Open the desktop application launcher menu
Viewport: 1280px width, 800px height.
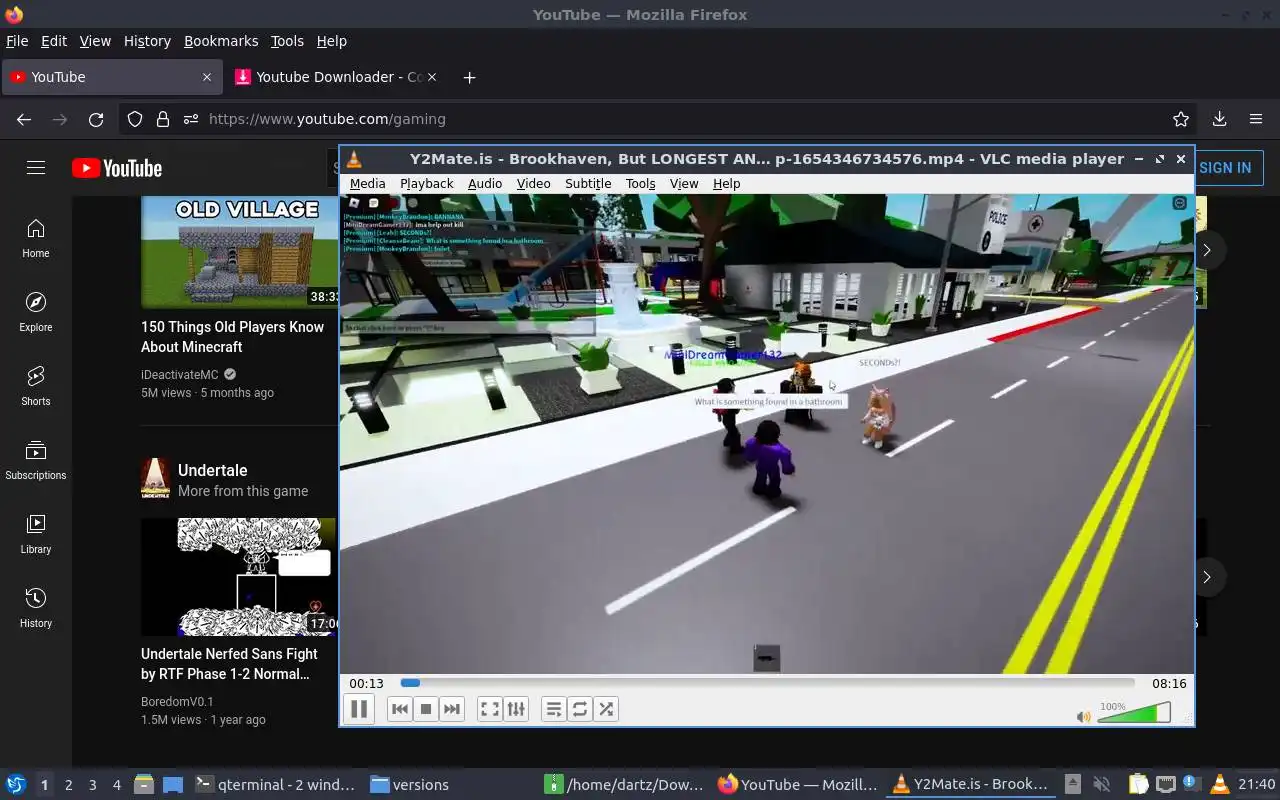click(x=16, y=784)
